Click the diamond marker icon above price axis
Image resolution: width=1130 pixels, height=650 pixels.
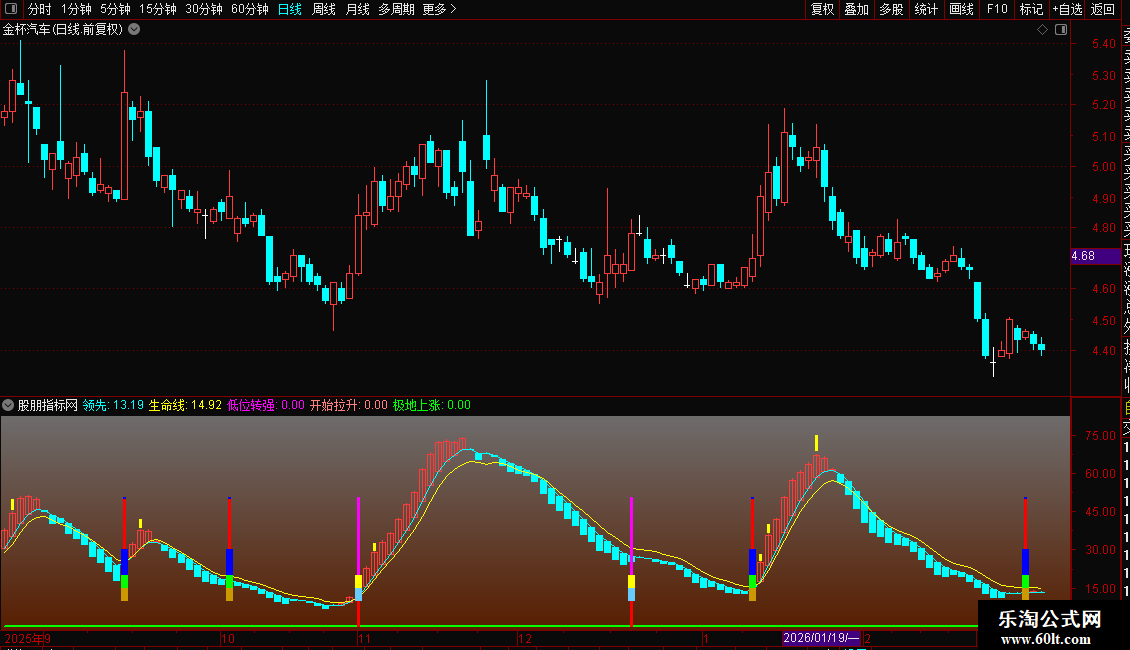coord(1042,30)
